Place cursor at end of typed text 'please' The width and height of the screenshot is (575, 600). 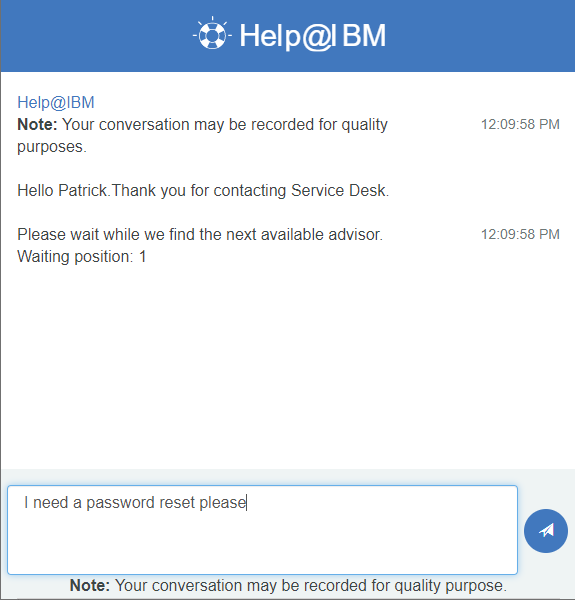tap(247, 503)
